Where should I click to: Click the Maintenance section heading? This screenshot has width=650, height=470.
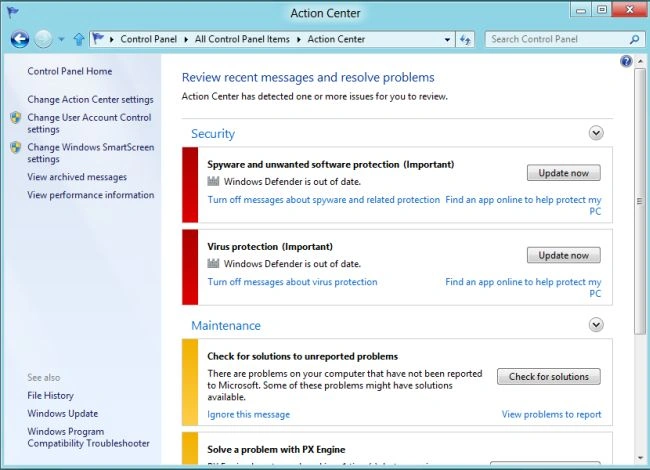(226, 325)
